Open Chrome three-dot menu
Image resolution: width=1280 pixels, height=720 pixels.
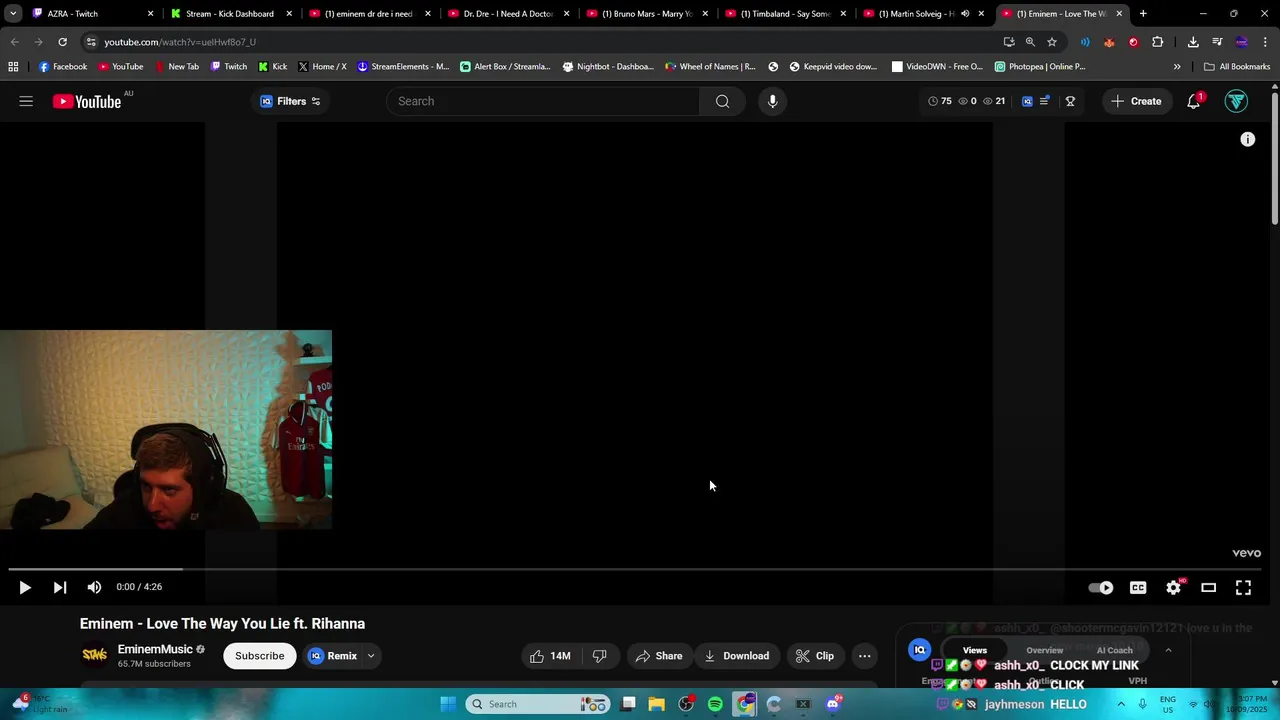pyautogui.click(x=1265, y=42)
